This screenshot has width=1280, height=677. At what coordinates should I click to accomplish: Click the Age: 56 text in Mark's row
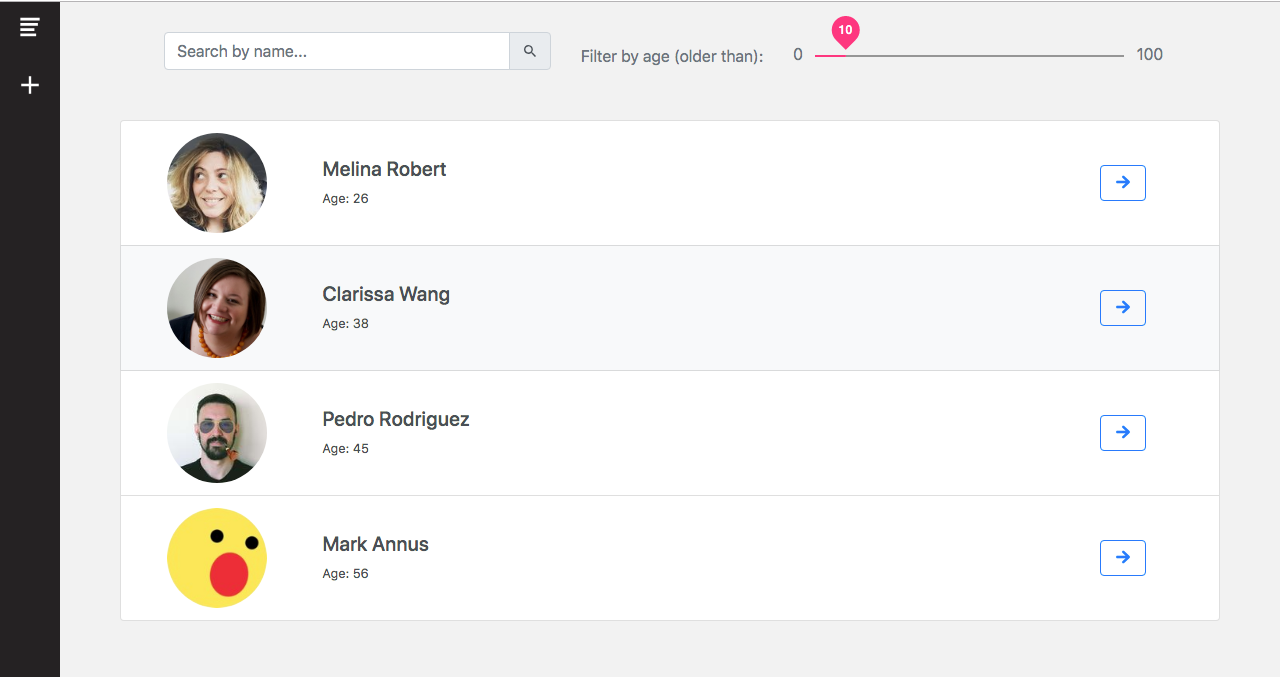coord(345,574)
